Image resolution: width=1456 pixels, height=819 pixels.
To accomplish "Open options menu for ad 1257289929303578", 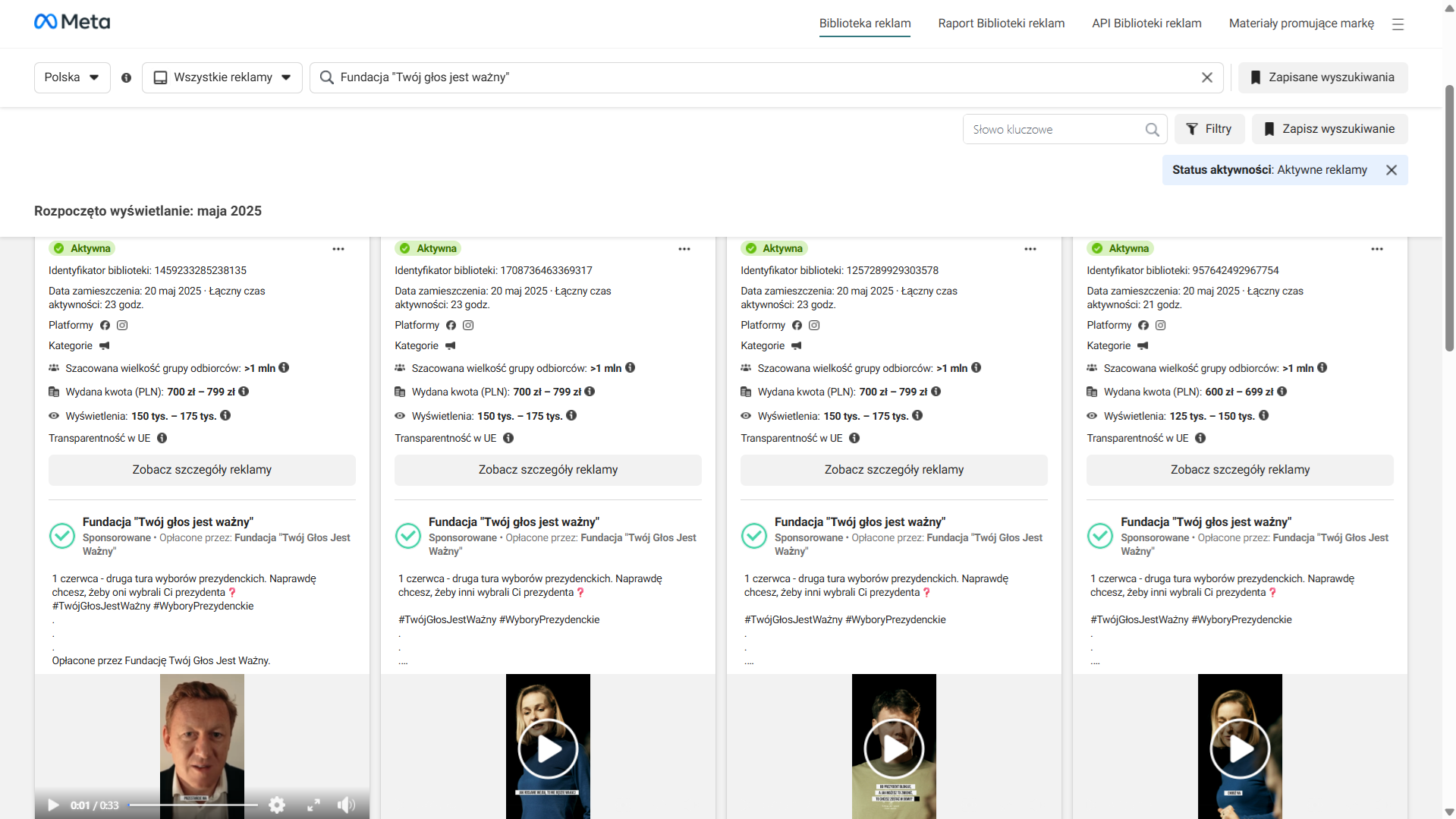I will pos(1030,249).
